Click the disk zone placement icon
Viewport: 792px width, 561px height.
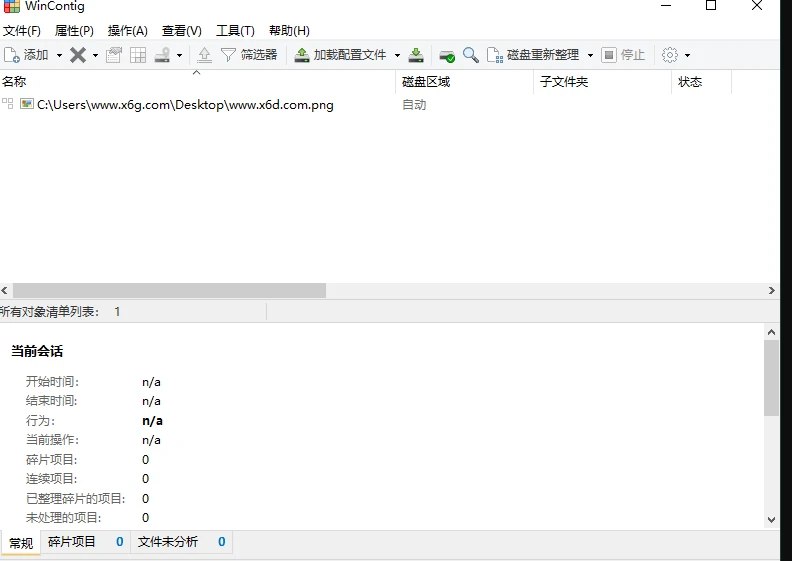pyautogui.click(x=162, y=55)
